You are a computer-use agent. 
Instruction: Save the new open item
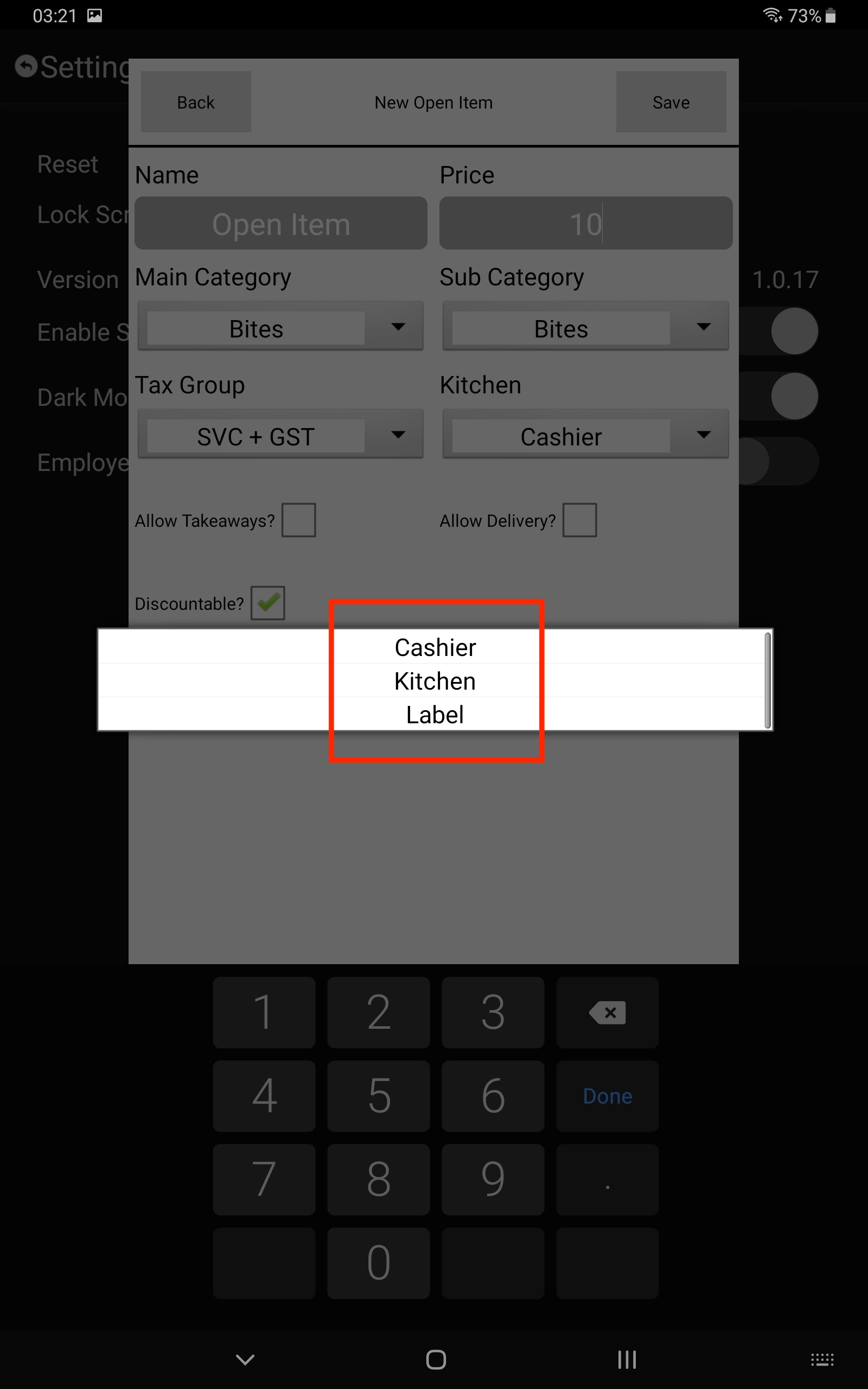click(x=671, y=102)
